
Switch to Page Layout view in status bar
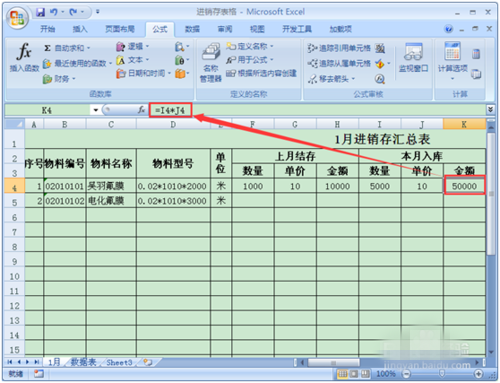pyautogui.click(x=354, y=374)
